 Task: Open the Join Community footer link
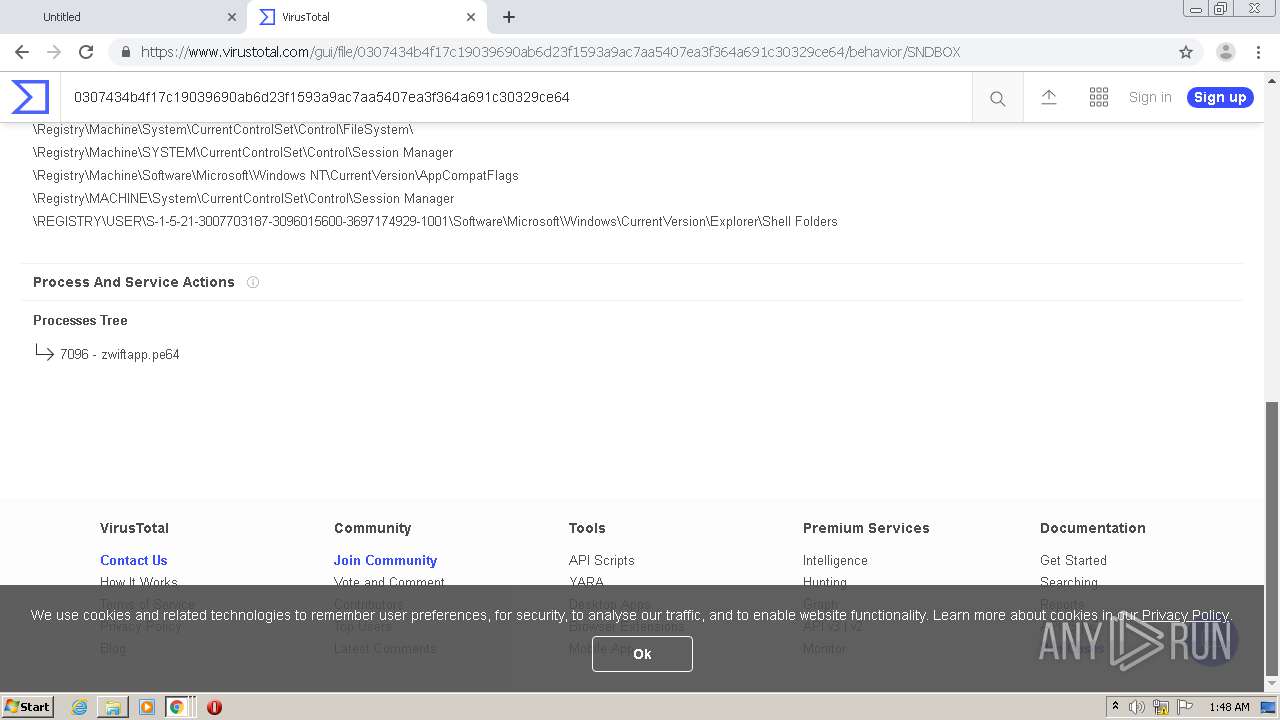point(385,560)
